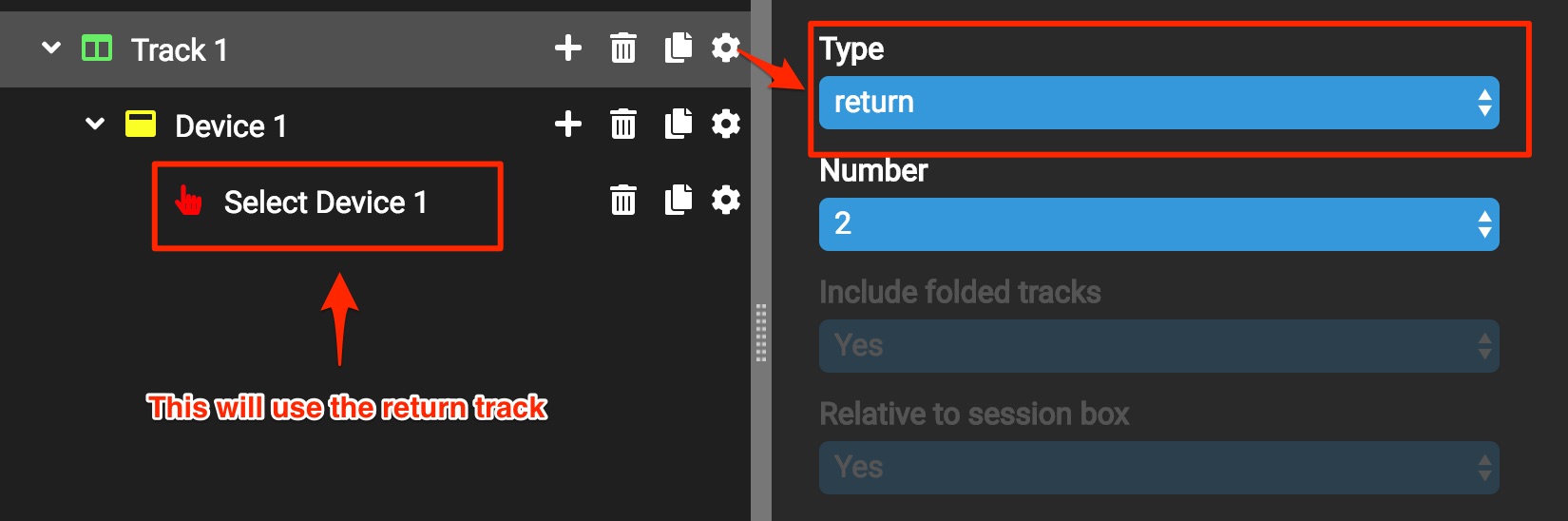
Task: Open Track 1 settings gear
Action: tap(725, 48)
